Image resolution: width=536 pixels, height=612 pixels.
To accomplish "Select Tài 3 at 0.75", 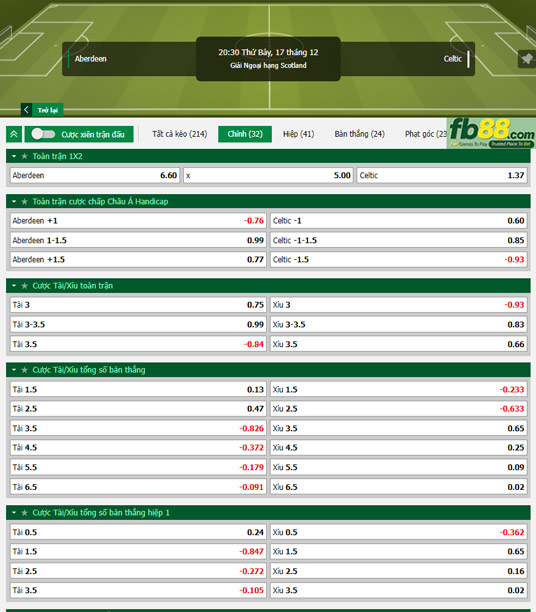I will [138, 305].
